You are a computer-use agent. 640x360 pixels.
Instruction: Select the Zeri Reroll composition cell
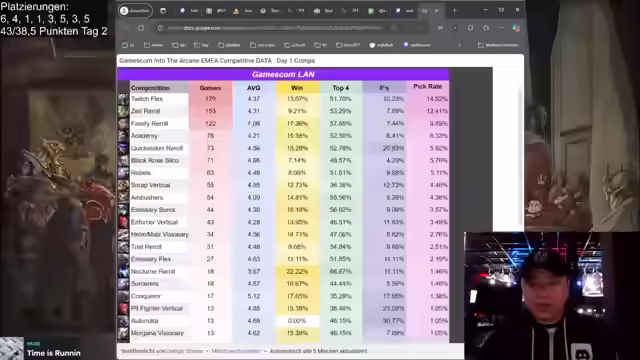pos(159,111)
